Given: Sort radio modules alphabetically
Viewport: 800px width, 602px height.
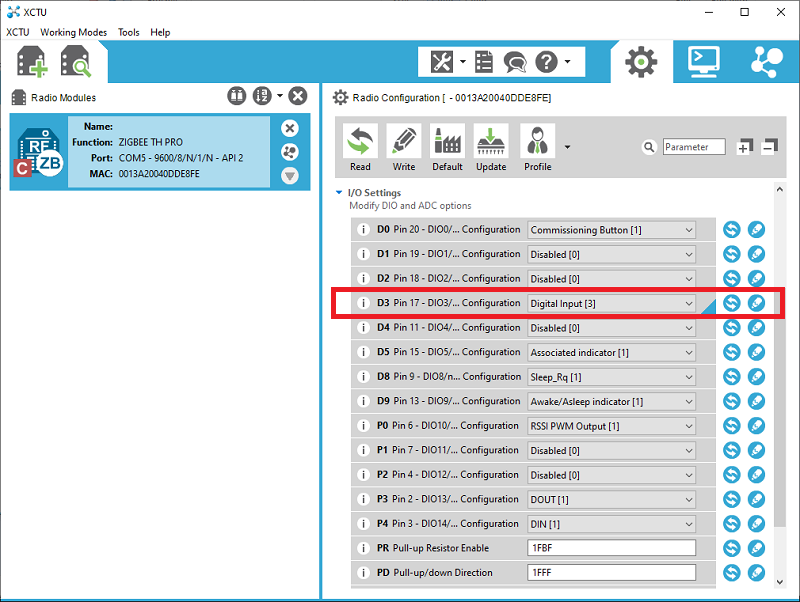Looking at the screenshot, I should (262, 95).
